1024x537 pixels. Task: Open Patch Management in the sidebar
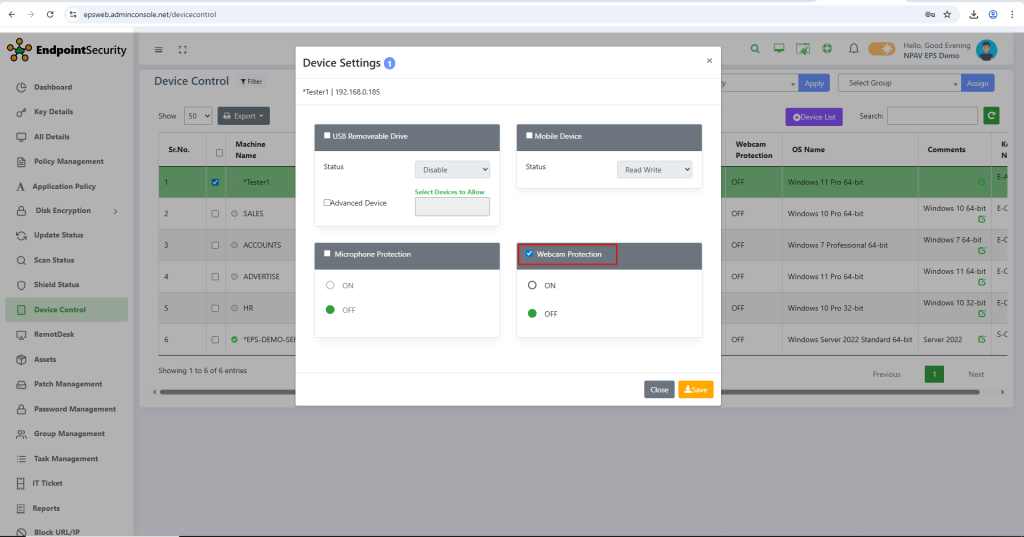(x=68, y=384)
